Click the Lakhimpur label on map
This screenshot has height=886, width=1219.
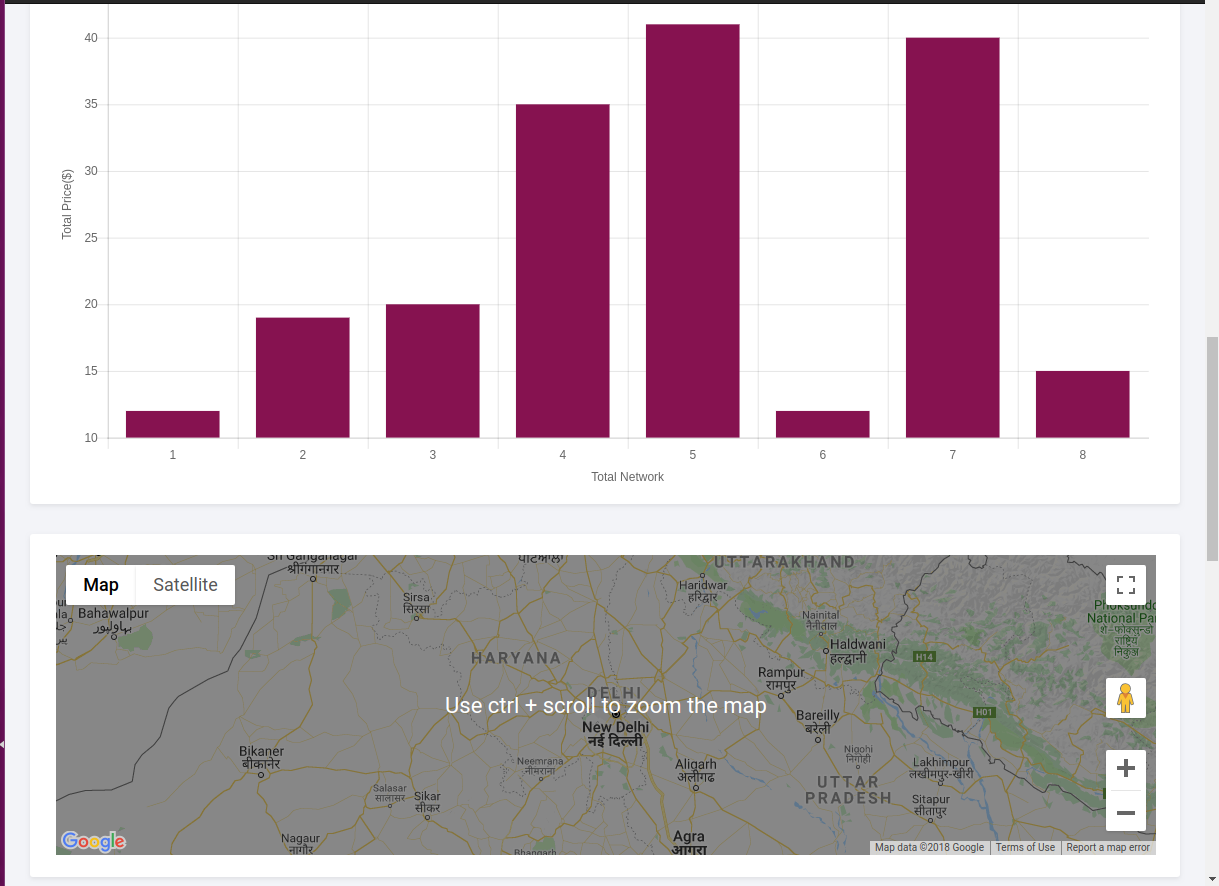[x=941, y=768]
